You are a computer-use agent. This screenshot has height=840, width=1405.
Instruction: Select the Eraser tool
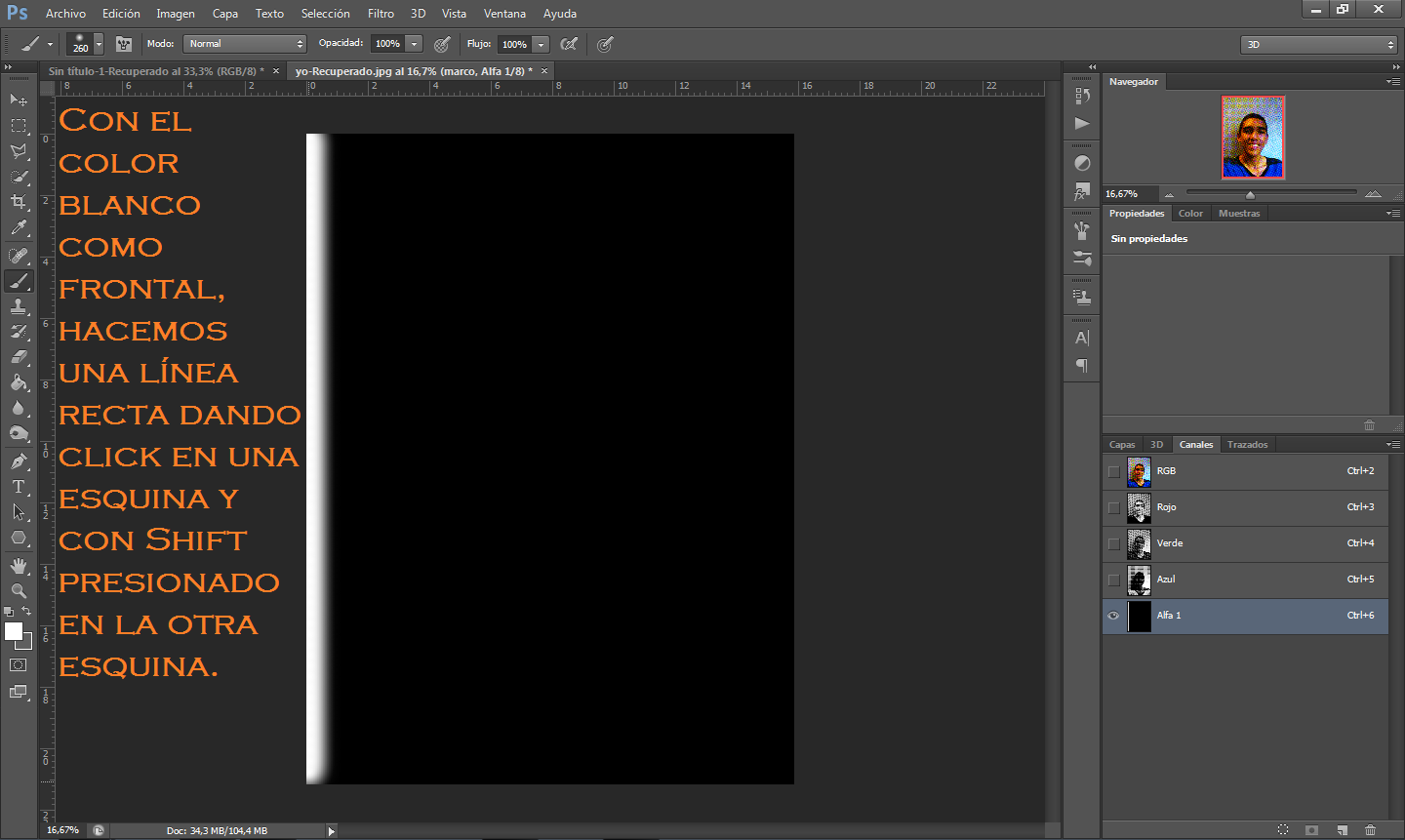[x=19, y=357]
